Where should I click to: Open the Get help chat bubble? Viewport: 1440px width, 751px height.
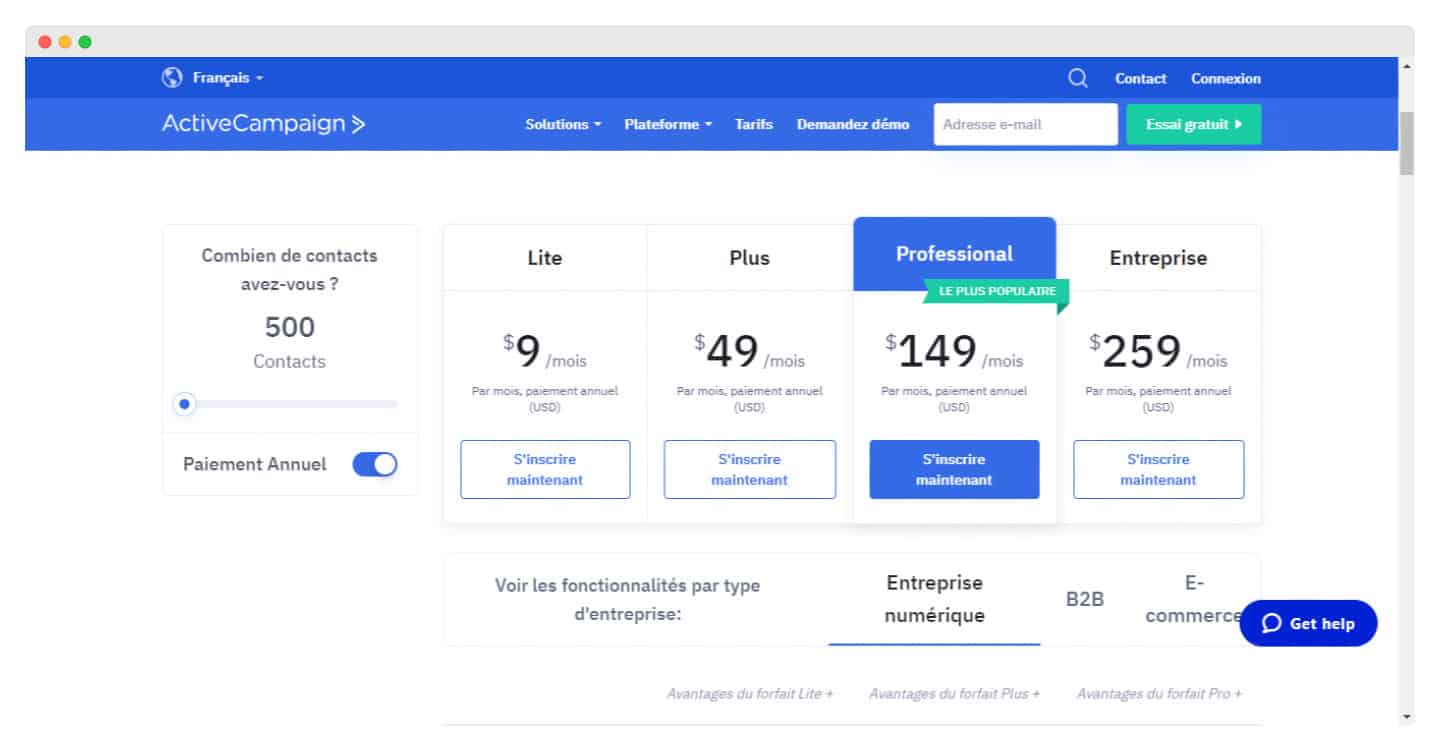(x=1308, y=624)
